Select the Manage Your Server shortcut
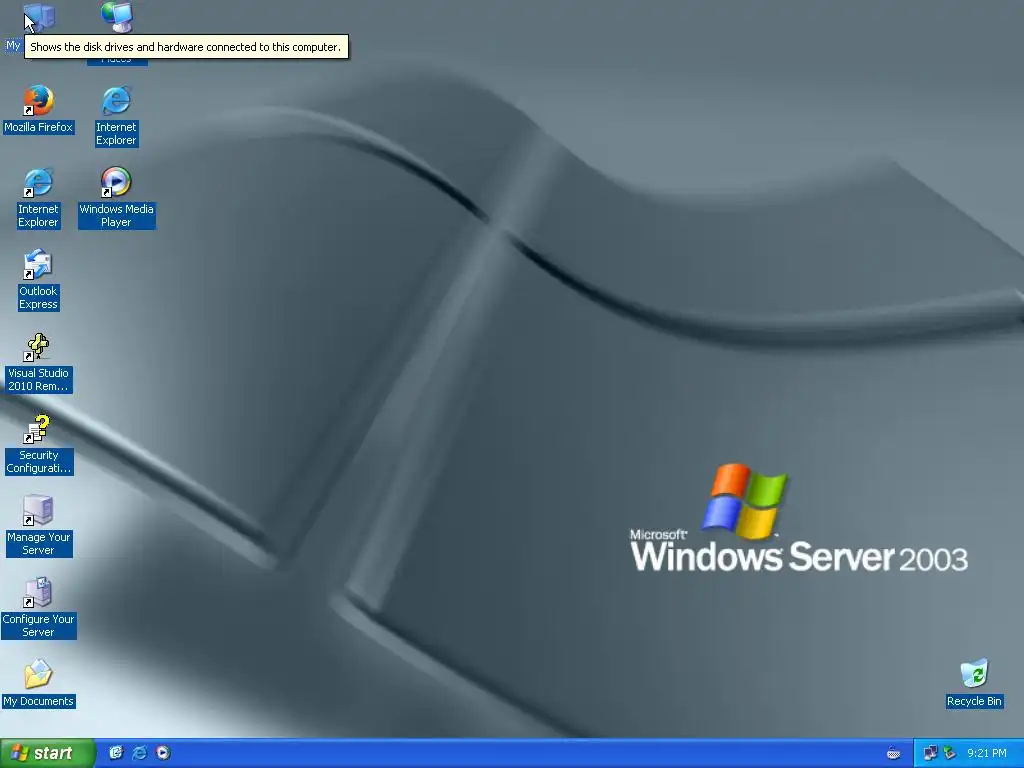Image resolution: width=1024 pixels, height=768 pixels. click(39, 526)
